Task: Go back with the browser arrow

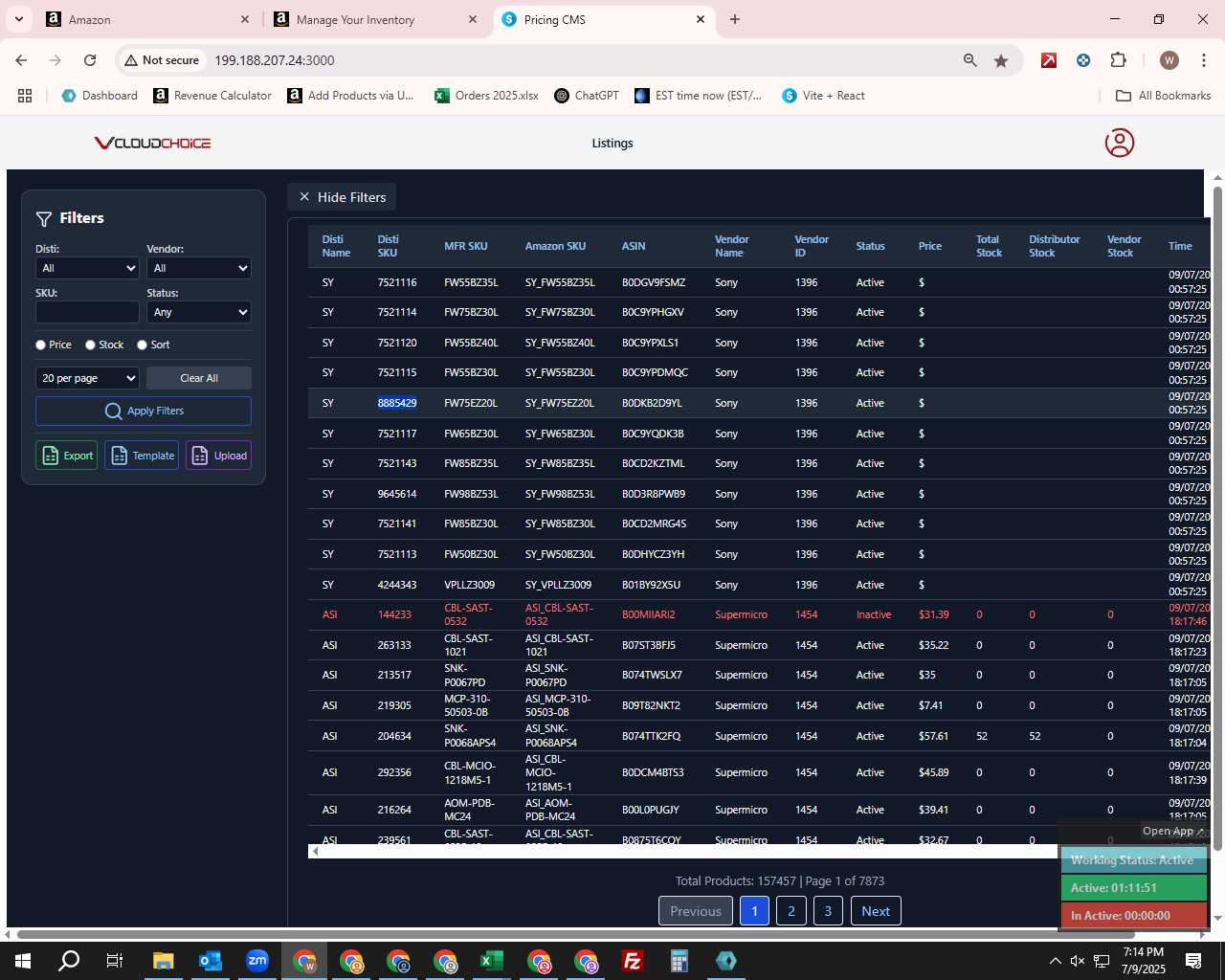Action: [21, 60]
